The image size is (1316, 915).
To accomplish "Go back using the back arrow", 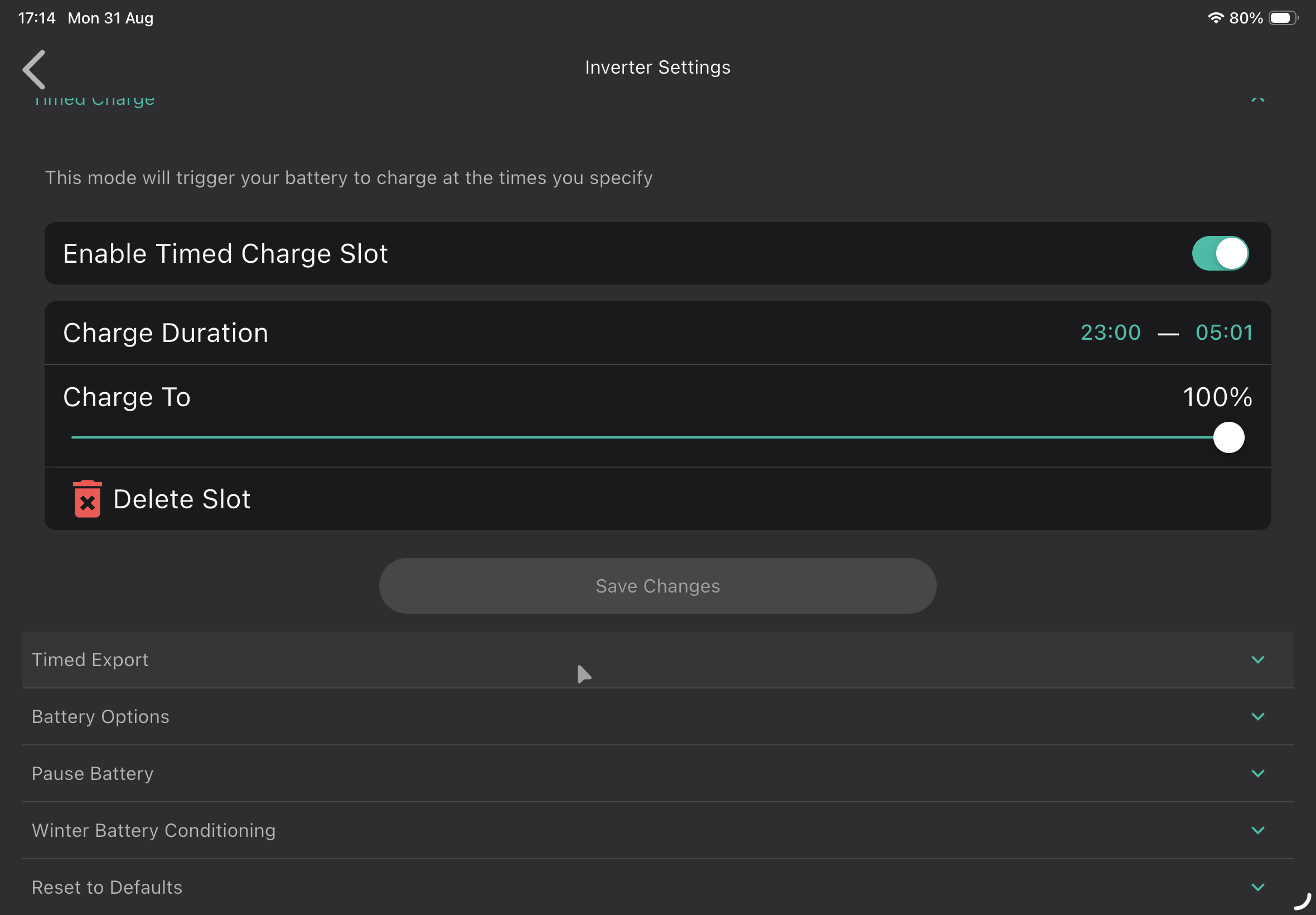I will [x=35, y=69].
